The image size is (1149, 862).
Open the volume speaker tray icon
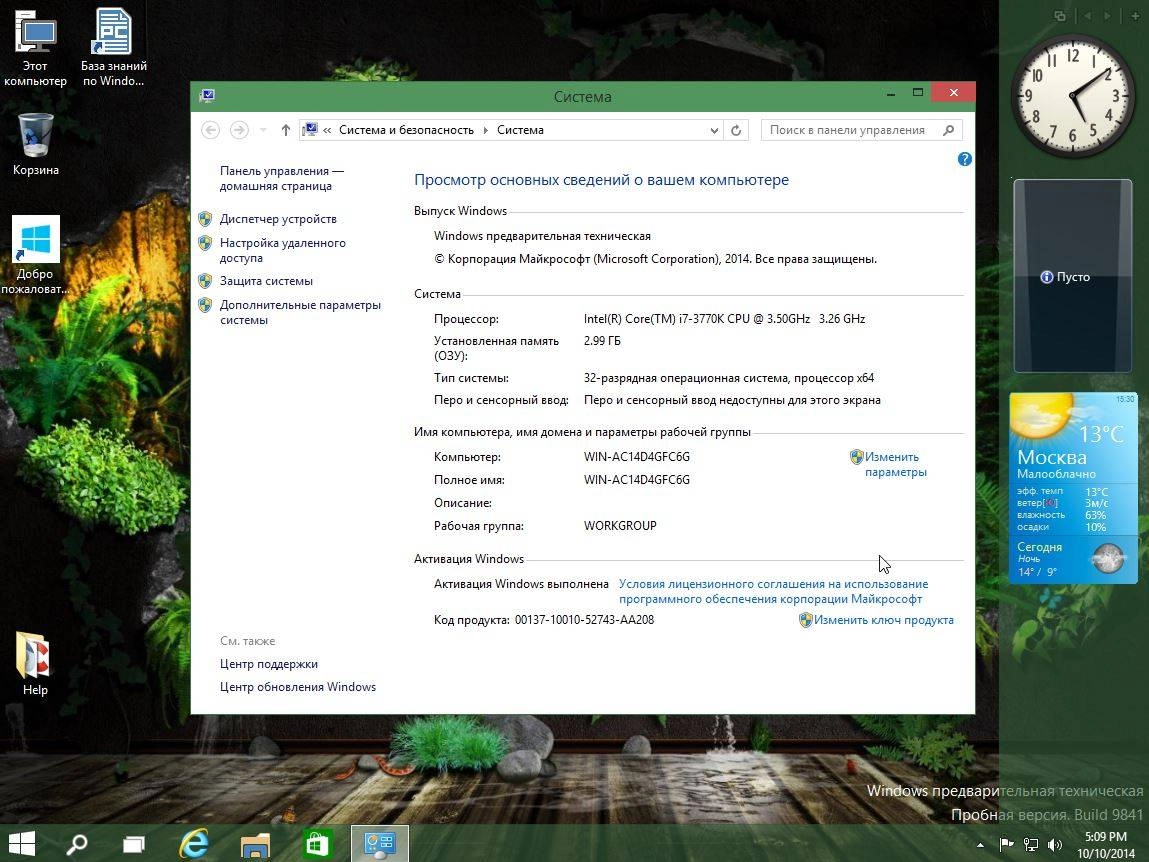point(1055,844)
